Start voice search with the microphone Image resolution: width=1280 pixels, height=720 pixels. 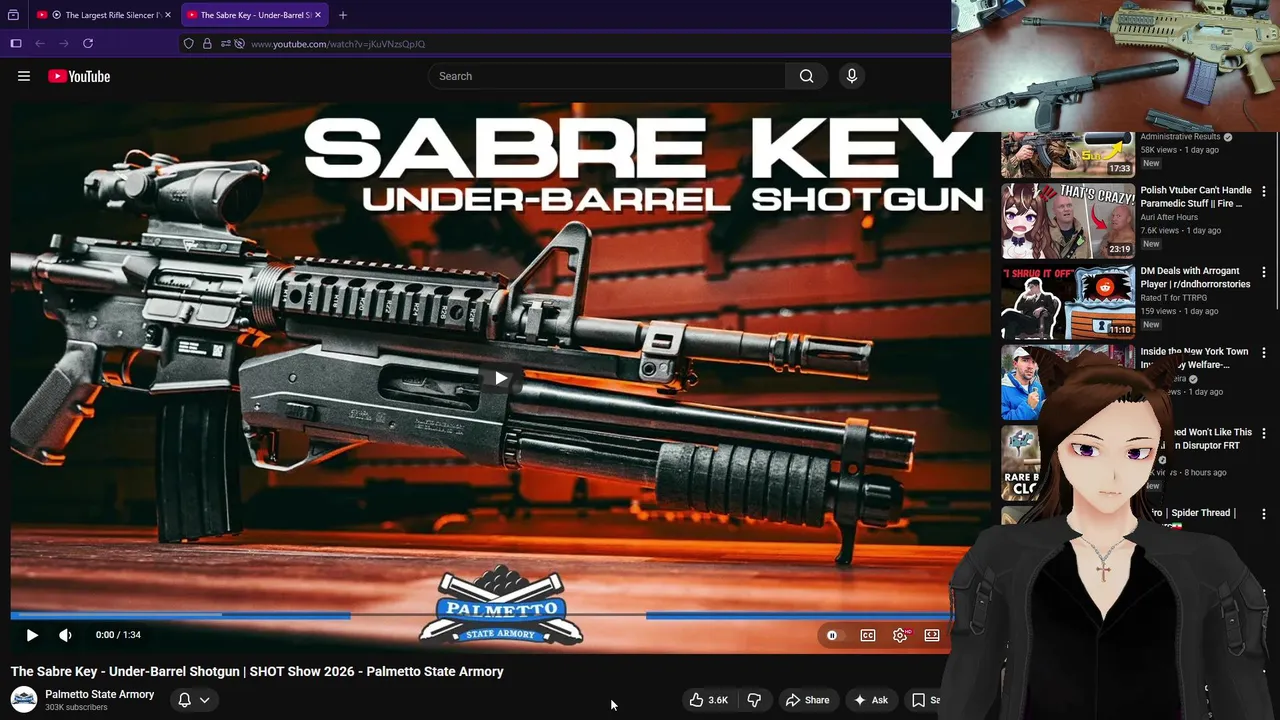tap(851, 76)
